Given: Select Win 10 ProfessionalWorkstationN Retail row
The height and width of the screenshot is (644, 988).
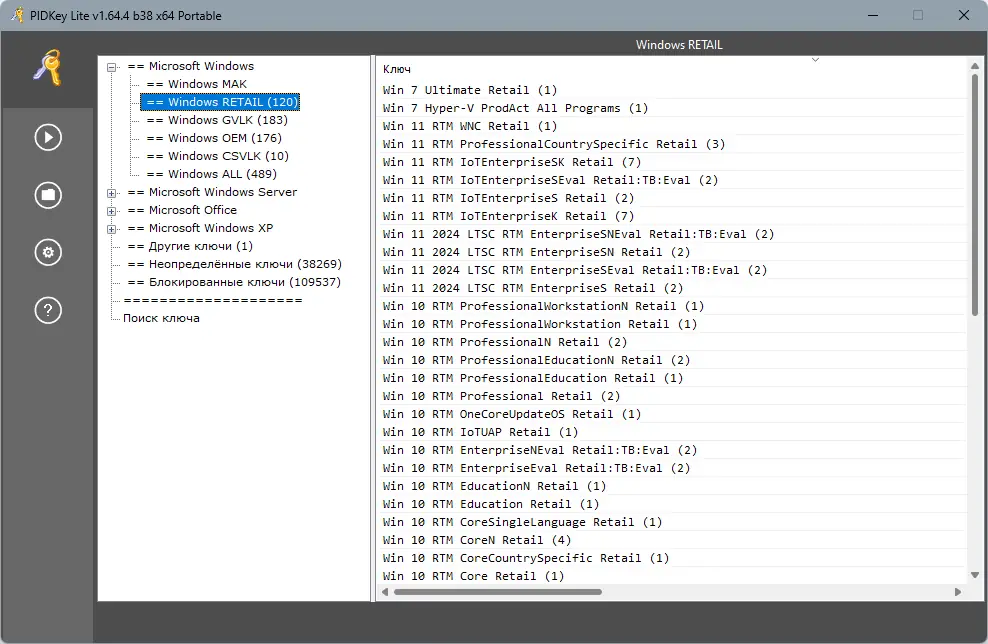Looking at the screenshot, I should (671, 306).
